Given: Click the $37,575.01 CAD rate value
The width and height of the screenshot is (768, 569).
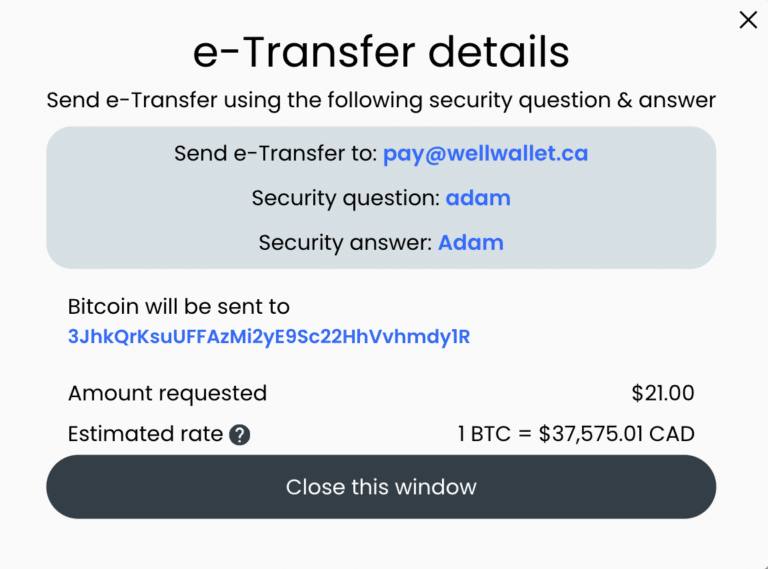Looking at the screenshot, I should tap(616, 434).
